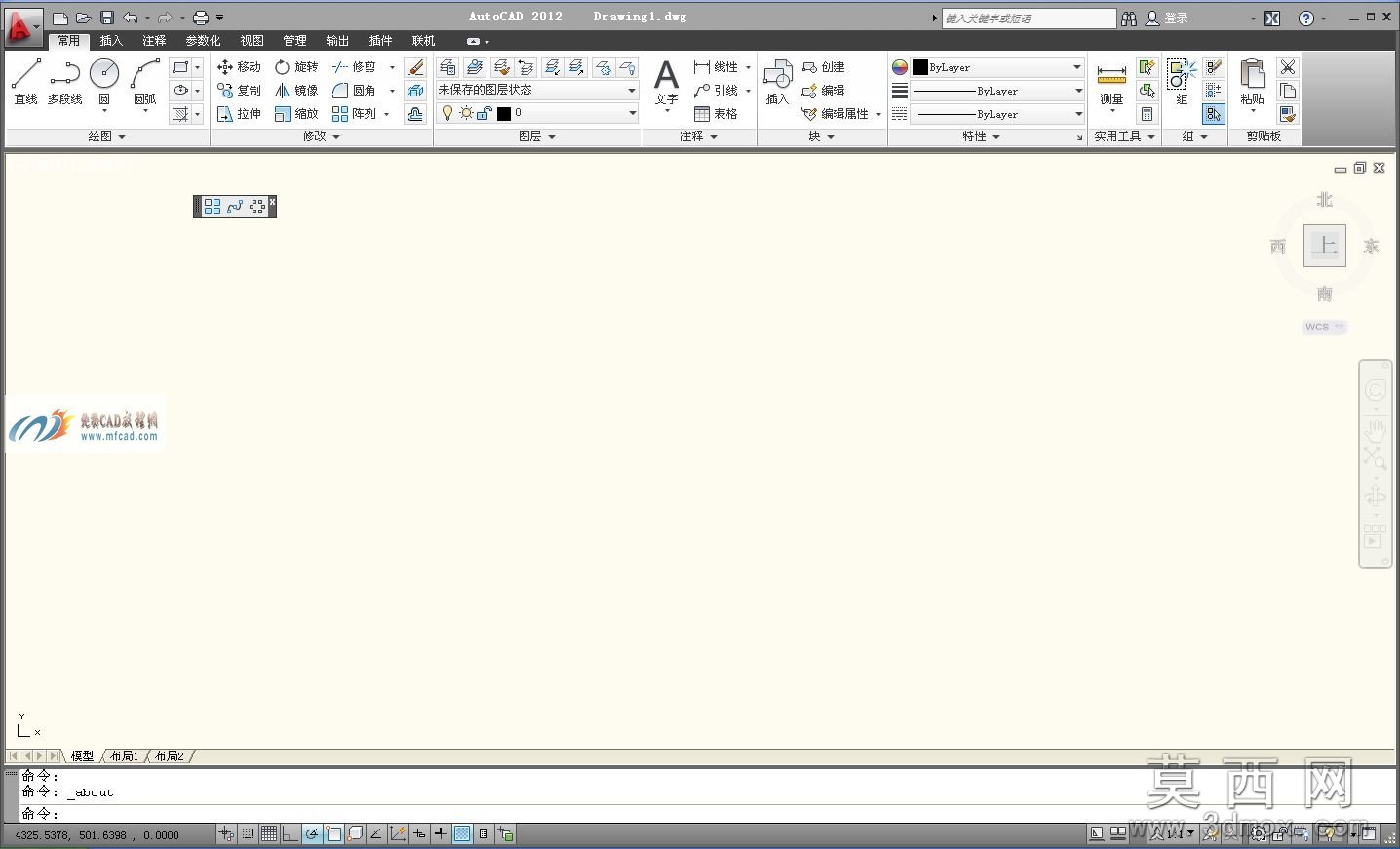
Task: Click the black layer color swatch
Action: click(504, 114)
